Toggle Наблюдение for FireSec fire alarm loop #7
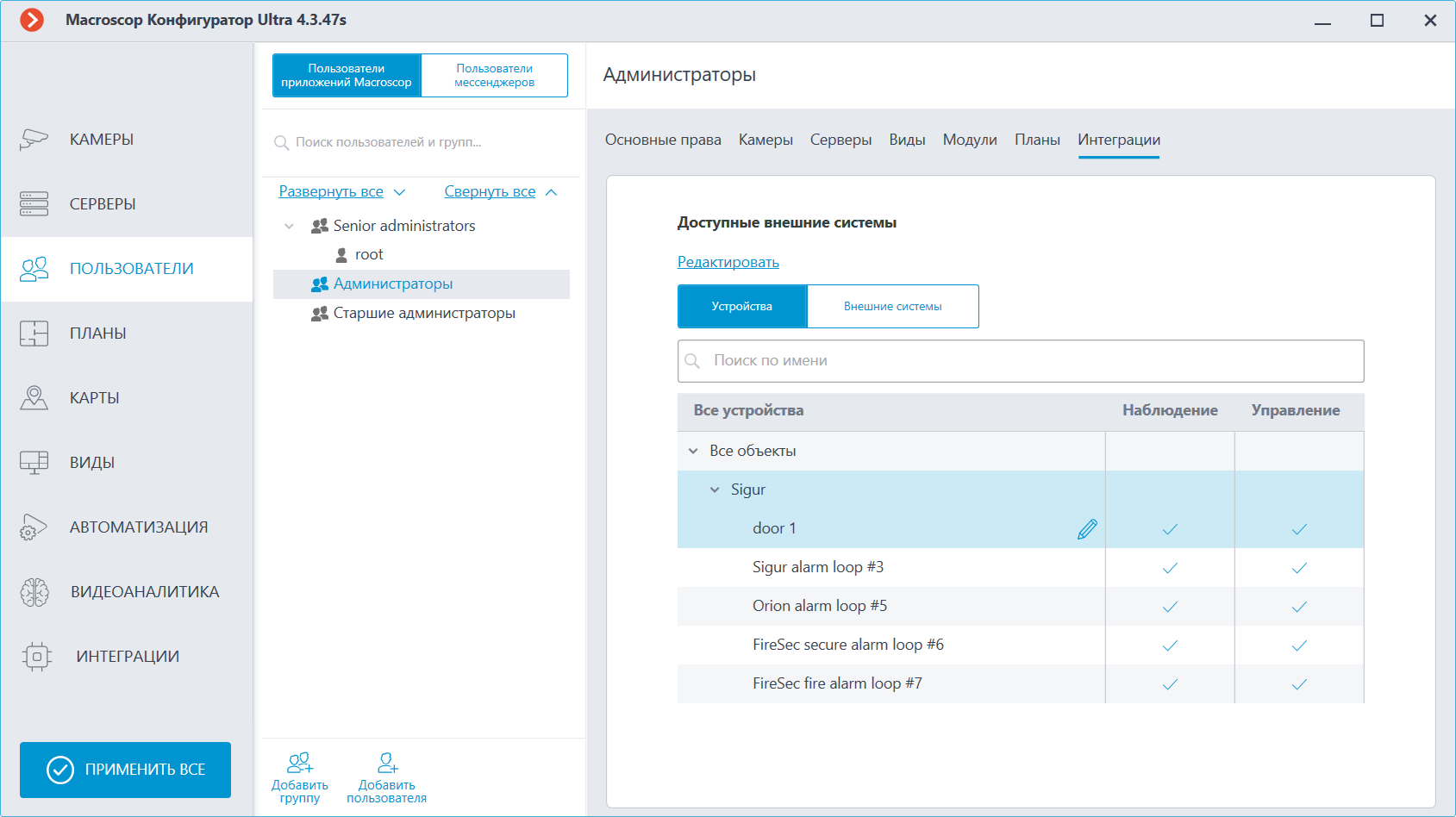The image size is (1456, 817). 1170,684
